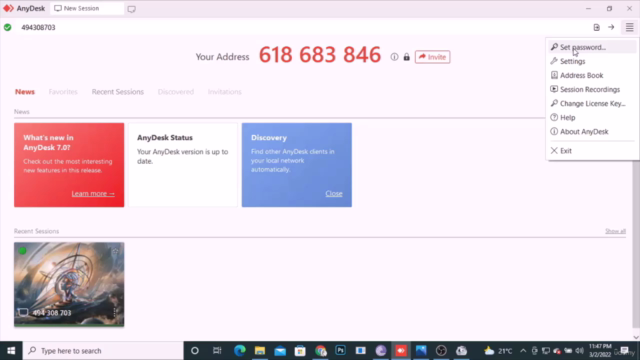Click the connect arrow icon beside address field
The width and height of the screenshot is (640, 360).
tap(611, 27)
